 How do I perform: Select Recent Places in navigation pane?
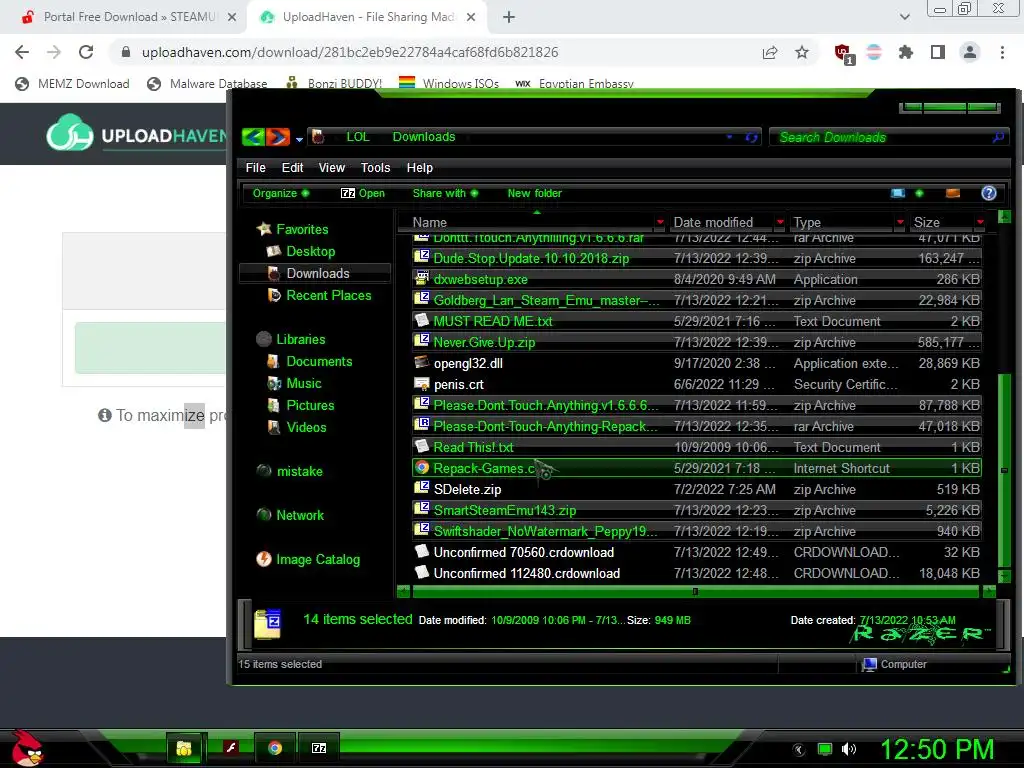coord(328,295)
